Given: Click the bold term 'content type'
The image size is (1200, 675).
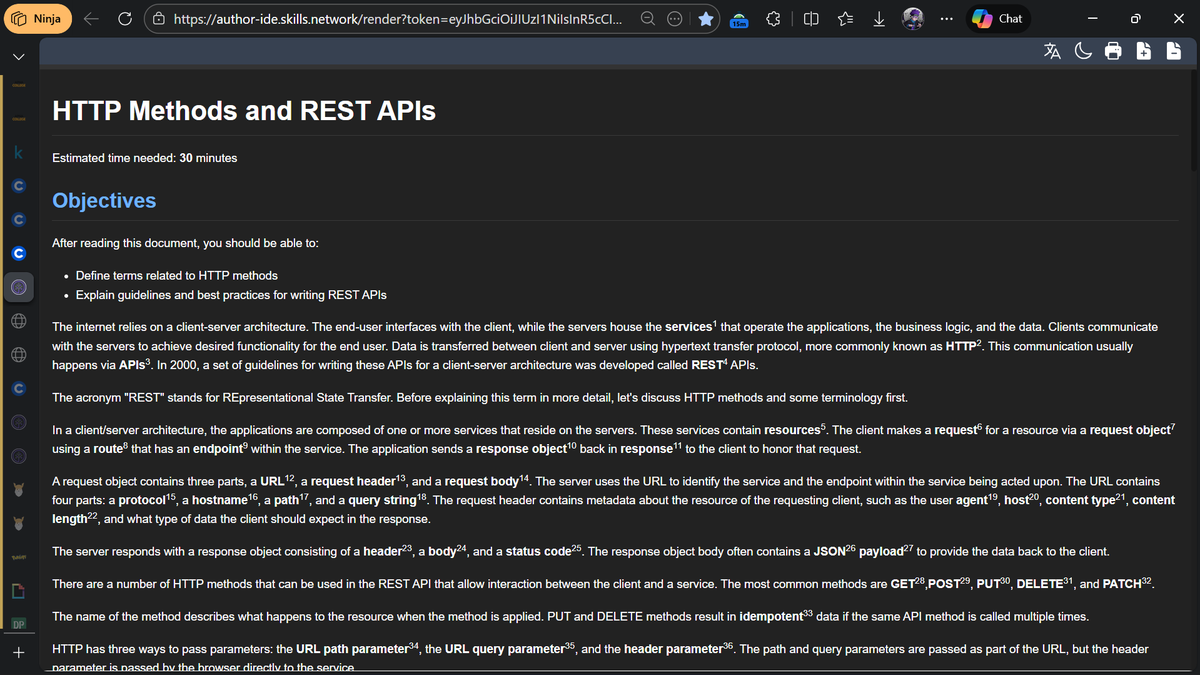Looking at the screenshot, I should click(x=1080, y=501).
